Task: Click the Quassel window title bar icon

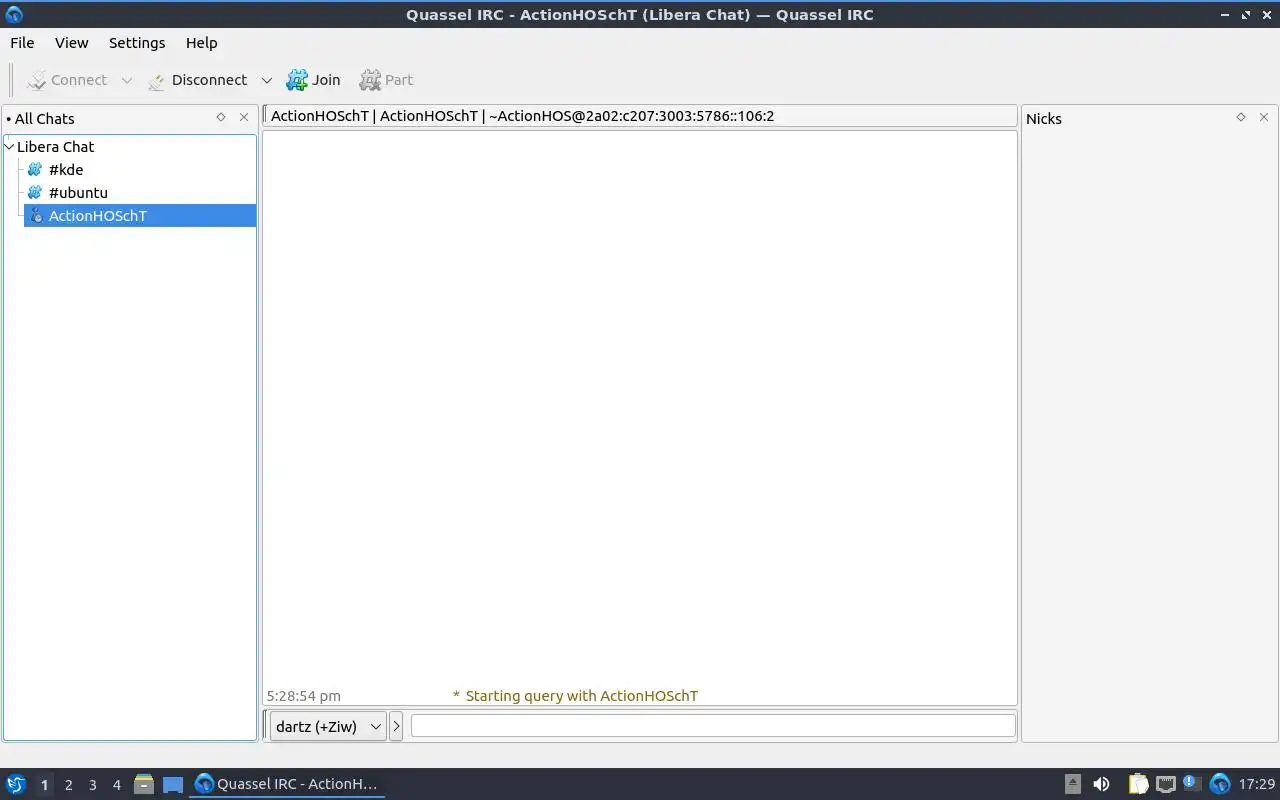Action: point(14,14)
